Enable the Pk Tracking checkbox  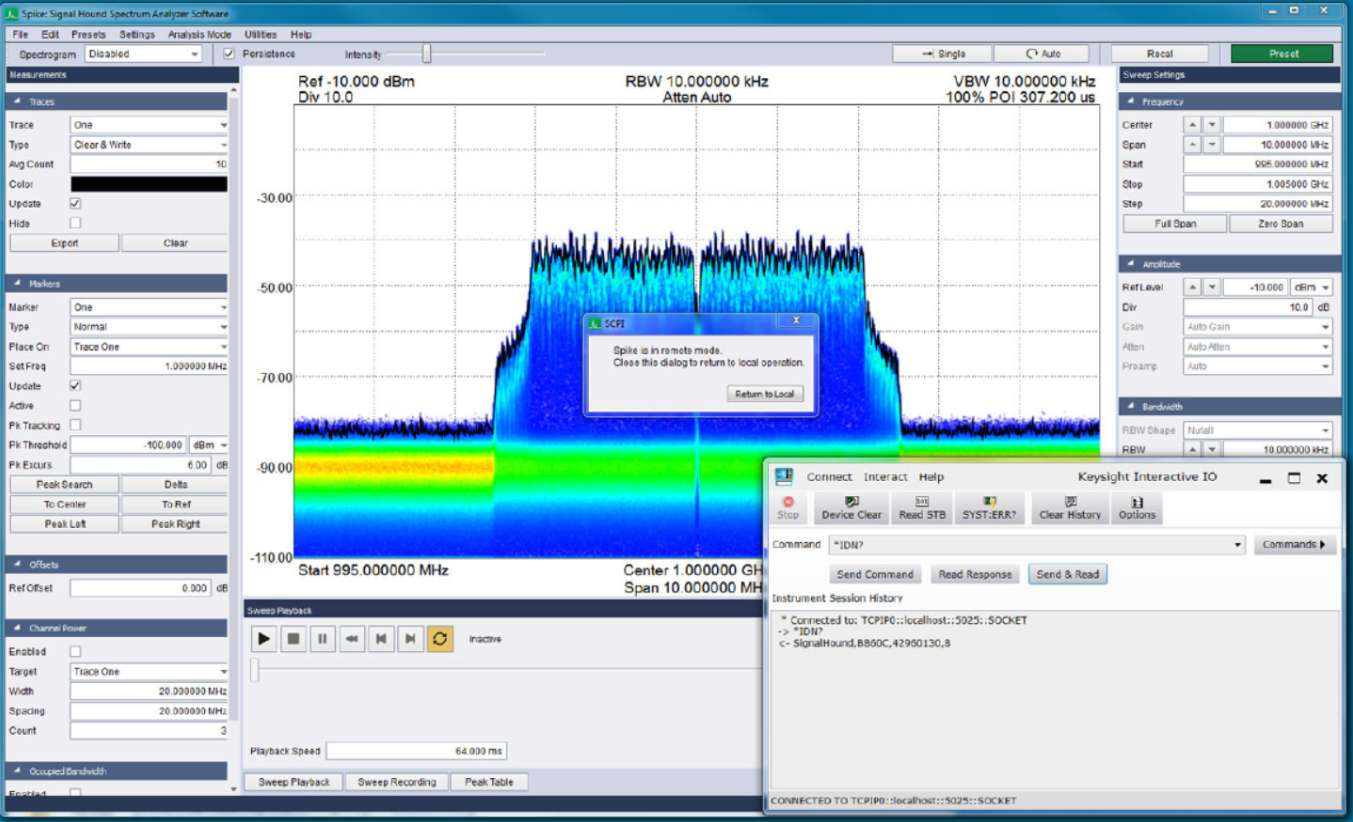tap(75, 425)
